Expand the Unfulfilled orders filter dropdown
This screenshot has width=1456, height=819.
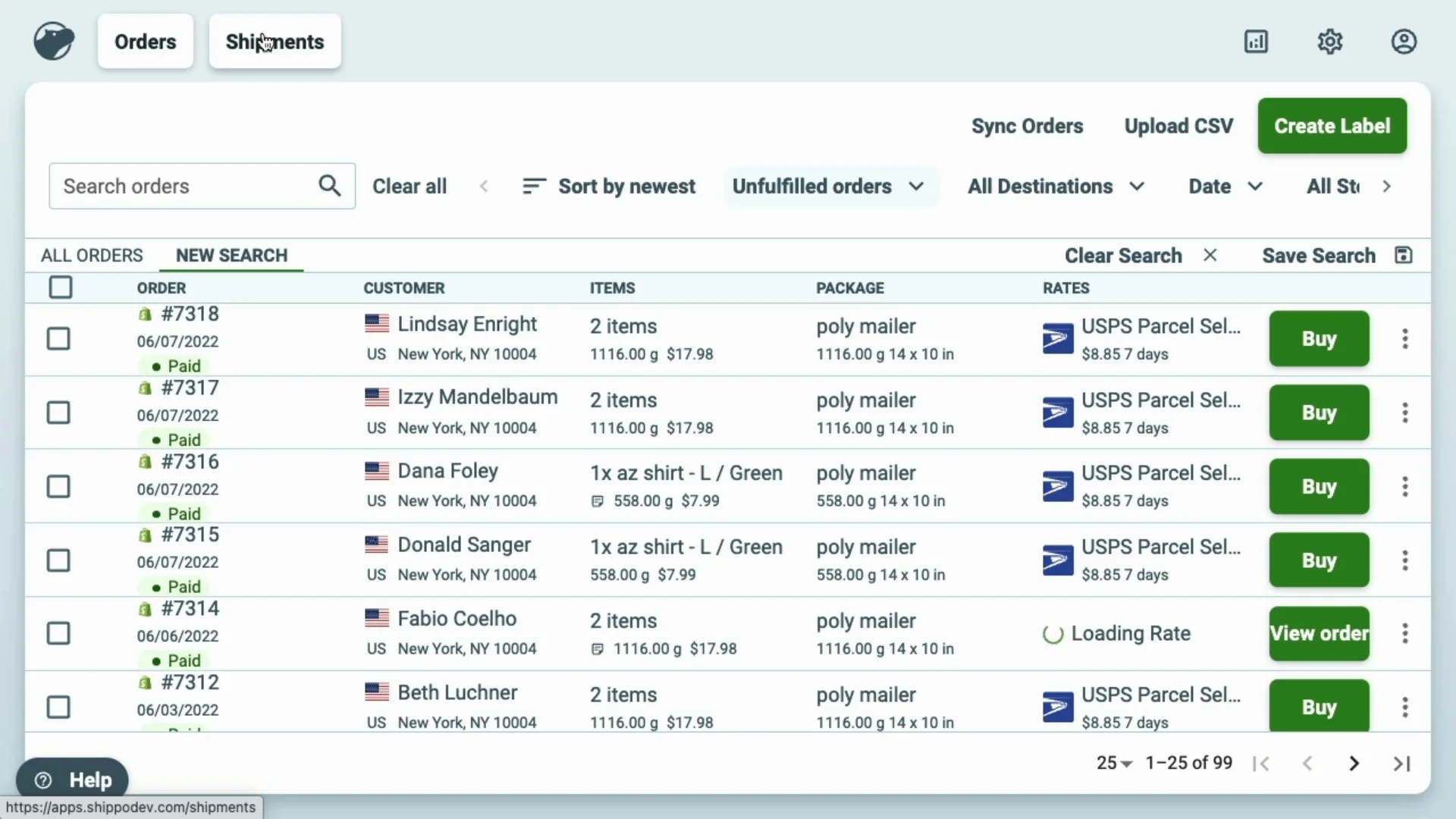click(x=828, y=187)
